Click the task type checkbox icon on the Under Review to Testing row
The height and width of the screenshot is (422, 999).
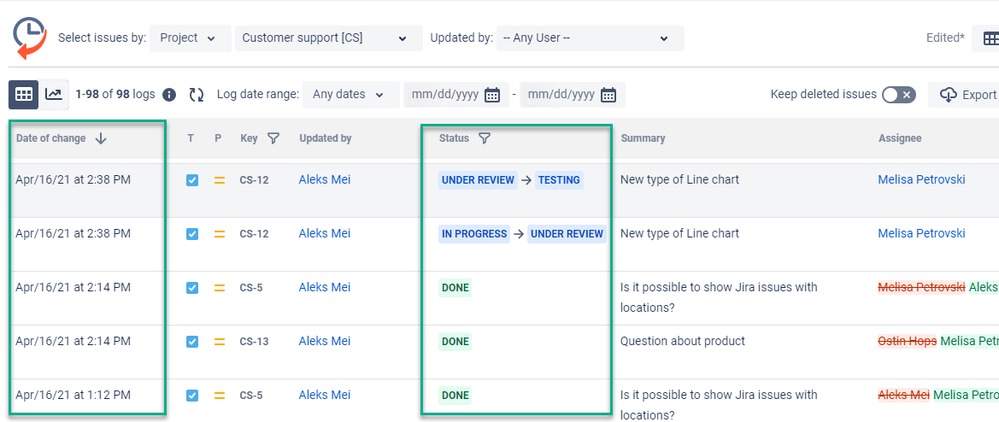coord(192,180)
